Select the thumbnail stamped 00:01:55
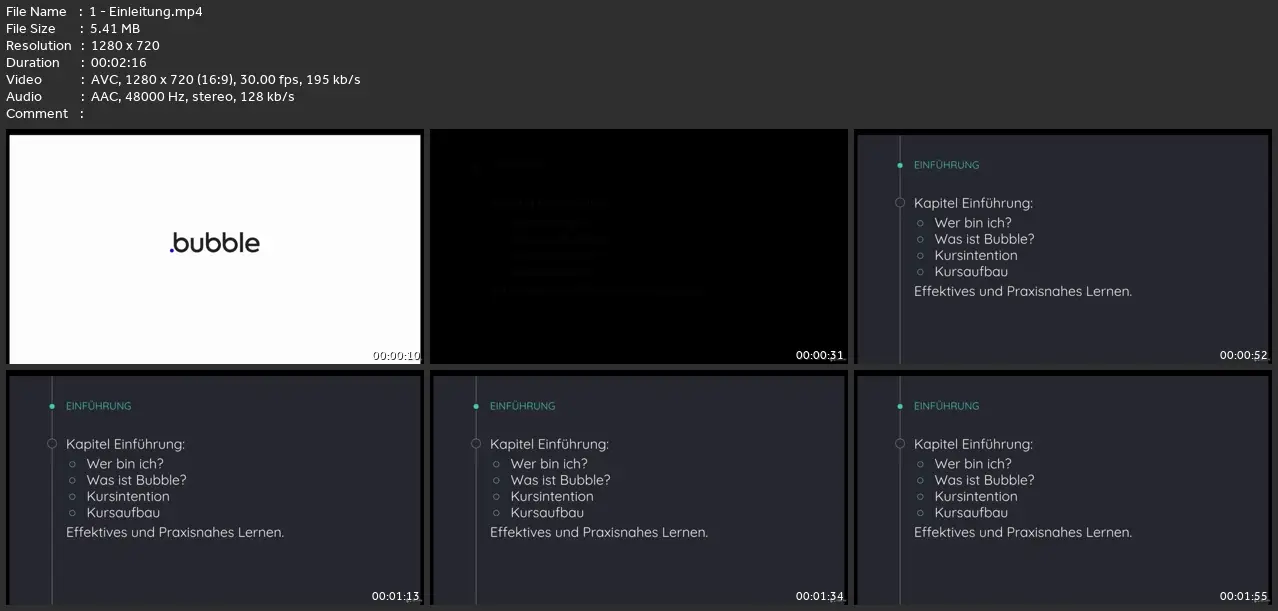 (x=1063, y=490)
